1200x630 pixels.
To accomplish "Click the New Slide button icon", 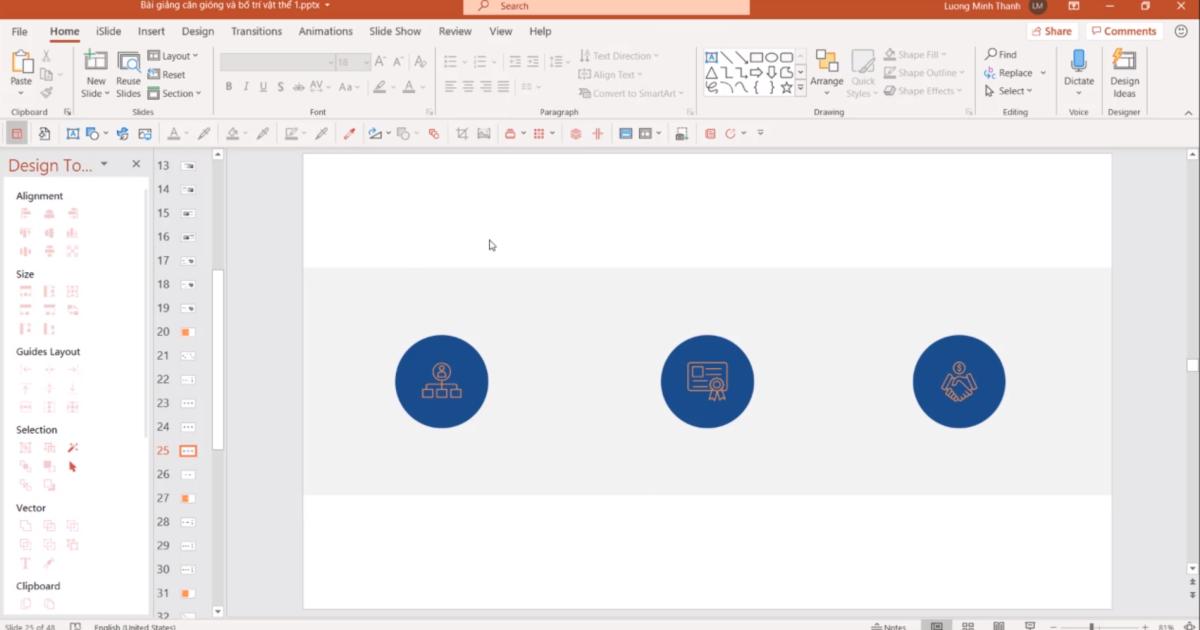I will point(96,63).
